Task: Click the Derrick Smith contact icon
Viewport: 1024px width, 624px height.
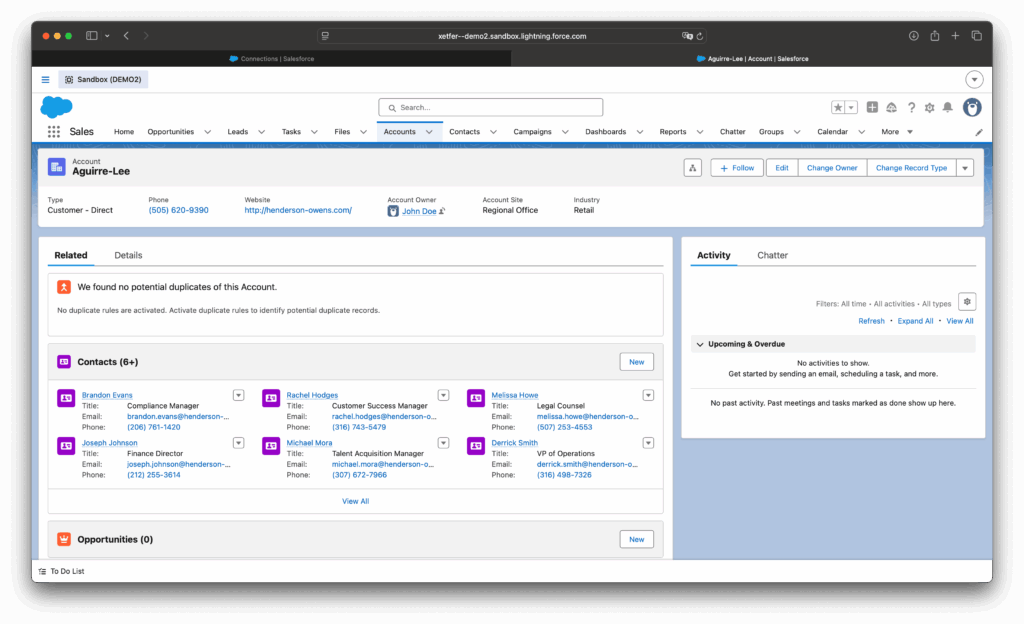Action: click(x=476, y=446)
